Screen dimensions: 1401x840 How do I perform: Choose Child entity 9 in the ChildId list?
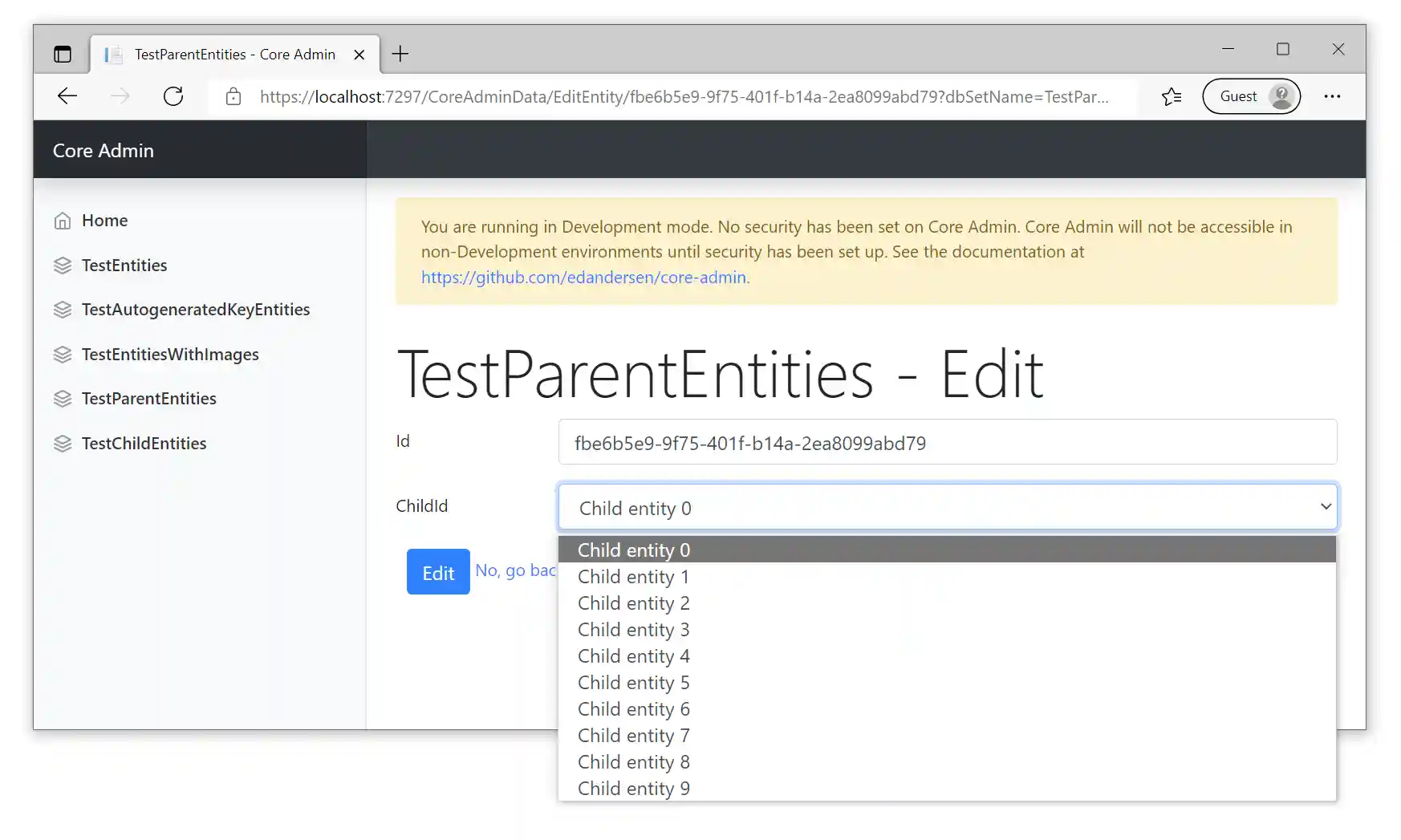click(x=633, y=789)
